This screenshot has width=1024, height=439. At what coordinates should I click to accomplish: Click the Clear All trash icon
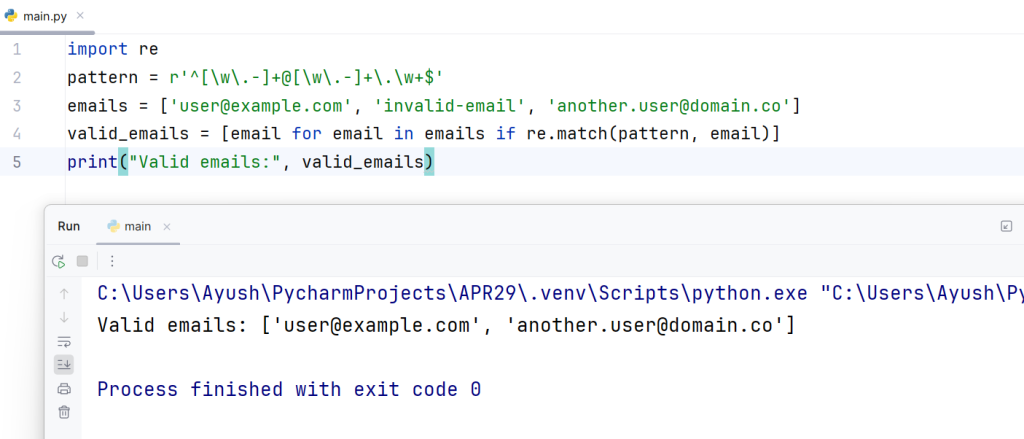point(64,412)
